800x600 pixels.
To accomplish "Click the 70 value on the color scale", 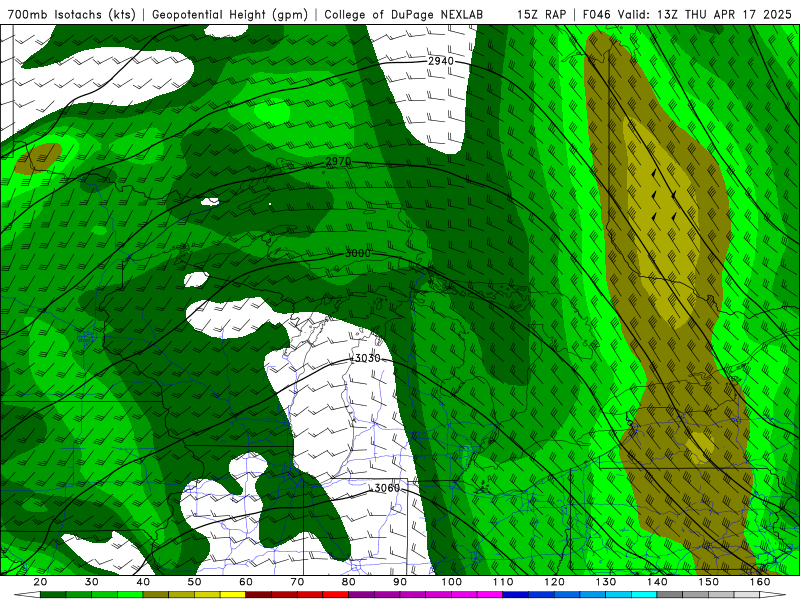I will [x=297, y=582].
